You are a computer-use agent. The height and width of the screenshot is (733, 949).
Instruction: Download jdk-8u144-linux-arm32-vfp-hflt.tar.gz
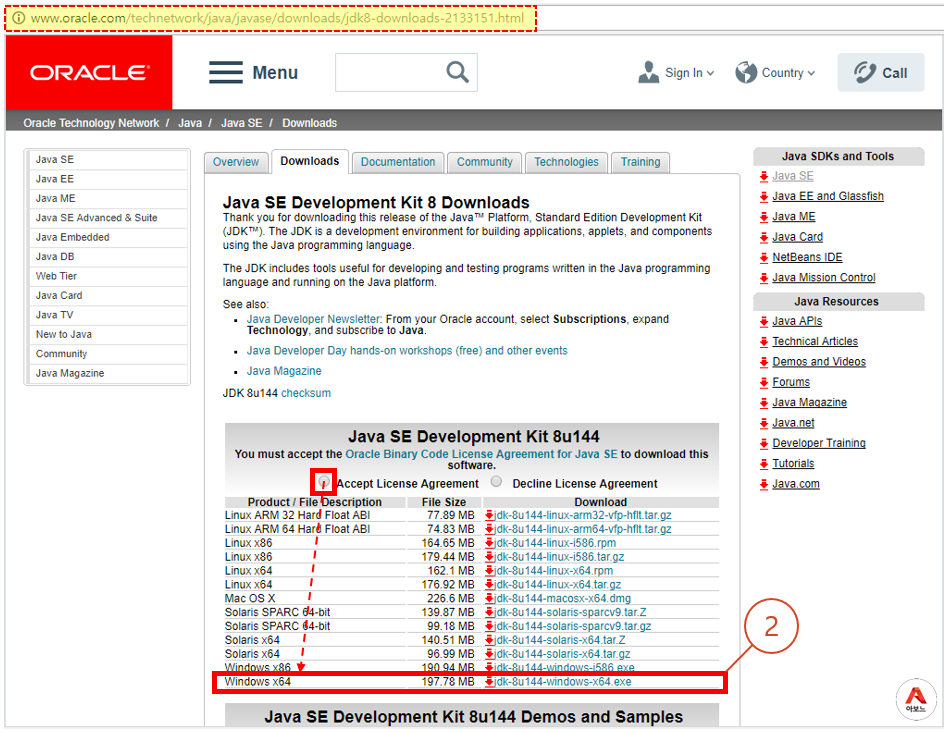pyautogui.click(x=583, y=516)
